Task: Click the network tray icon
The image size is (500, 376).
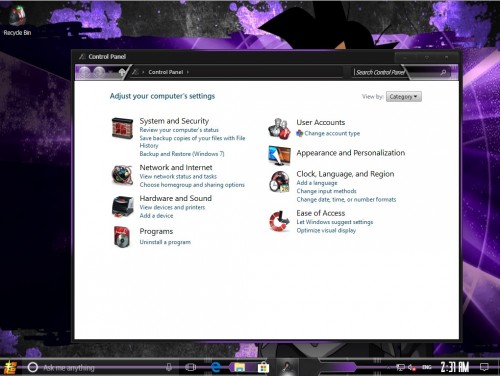Action: [x=400, y=367]
